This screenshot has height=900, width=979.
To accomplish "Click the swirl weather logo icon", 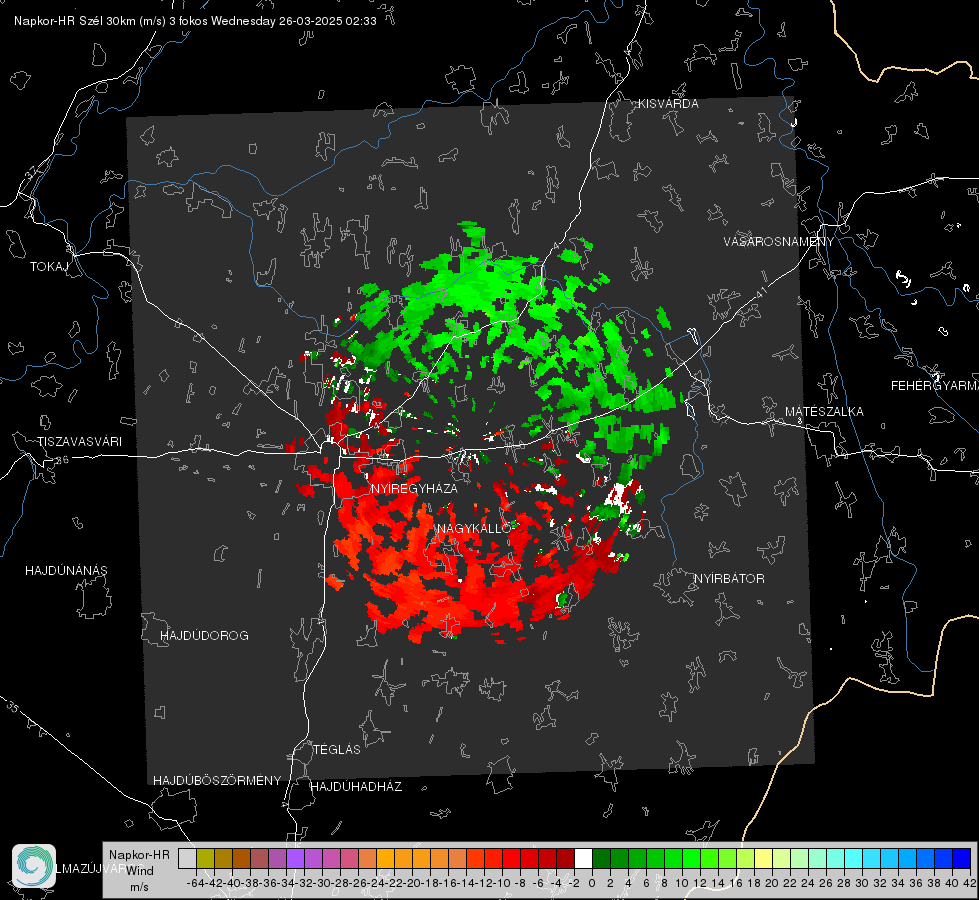I will pos(34,865).
